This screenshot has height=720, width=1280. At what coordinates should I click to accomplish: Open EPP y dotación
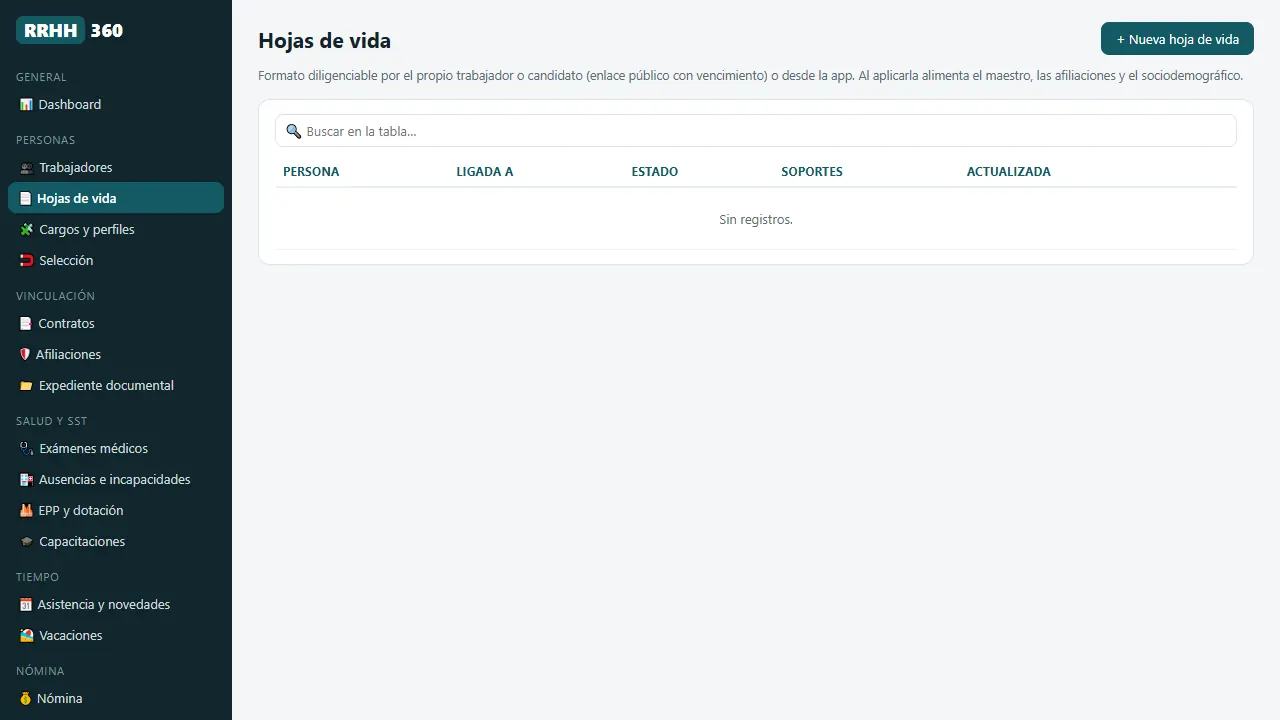point(116,510)
